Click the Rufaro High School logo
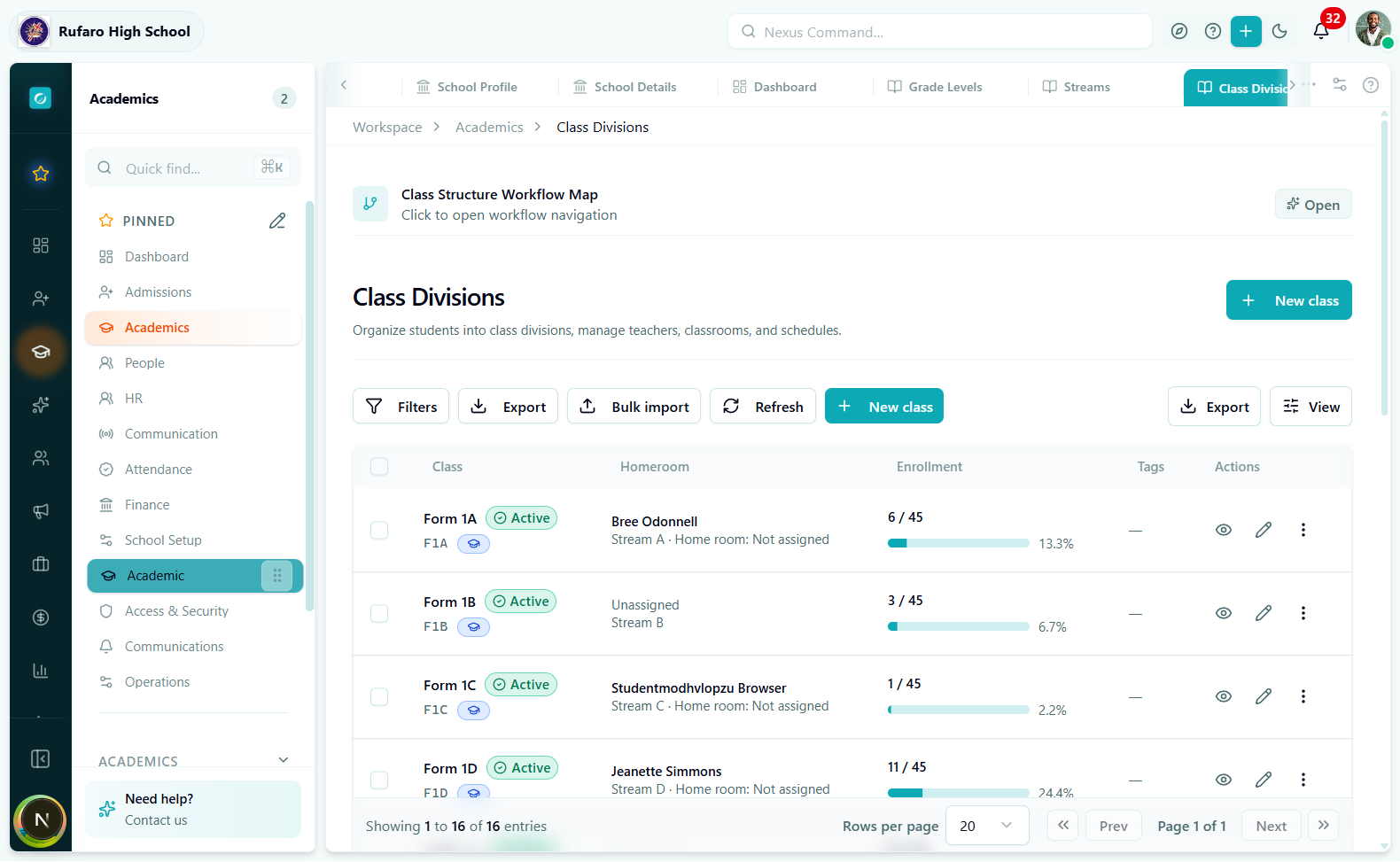Image resolution: width=1400 pixels, height=862 pixels. coord(35,31)
